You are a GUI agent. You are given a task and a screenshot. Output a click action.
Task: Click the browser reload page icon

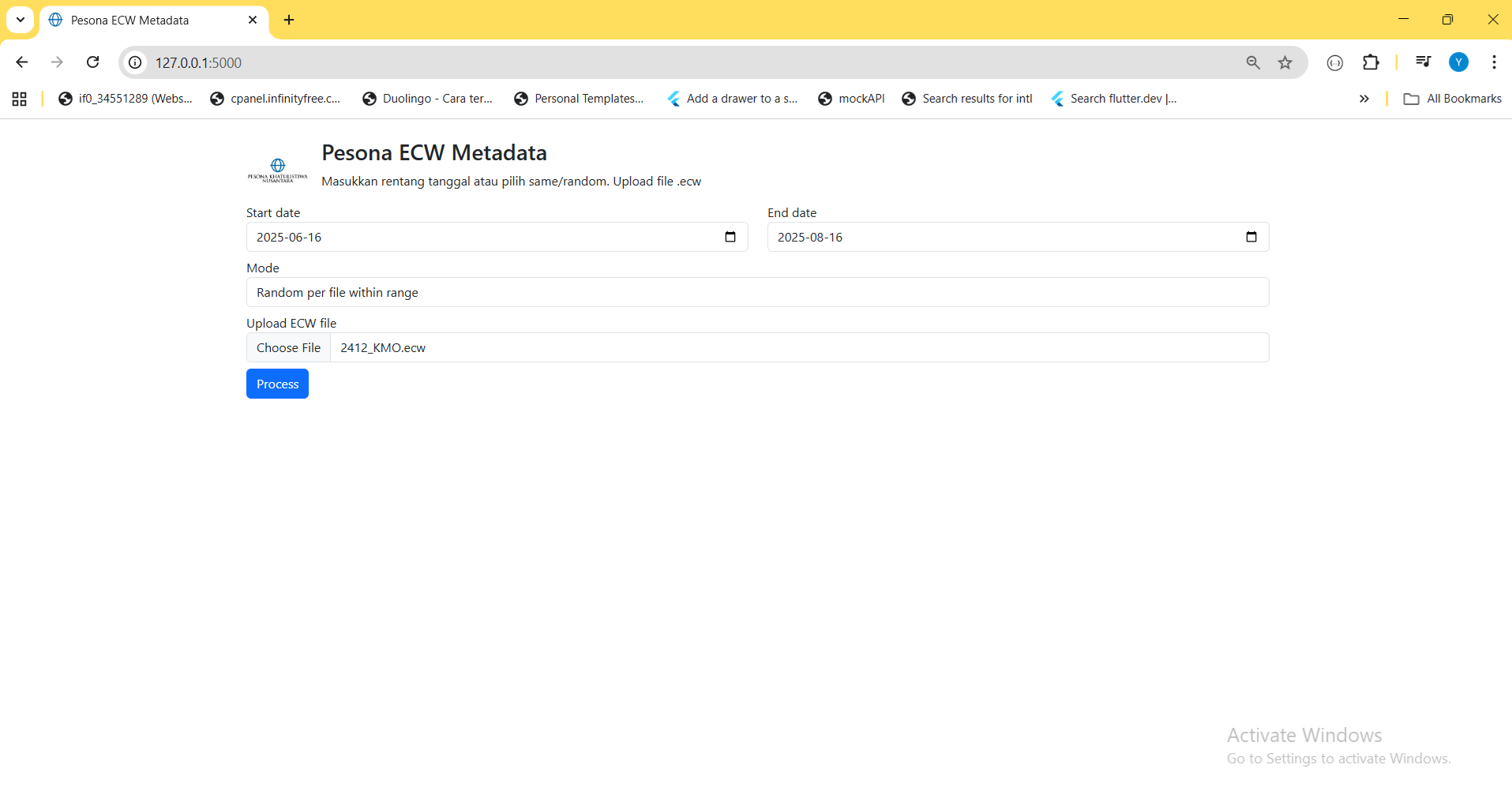tap(93, 62)
